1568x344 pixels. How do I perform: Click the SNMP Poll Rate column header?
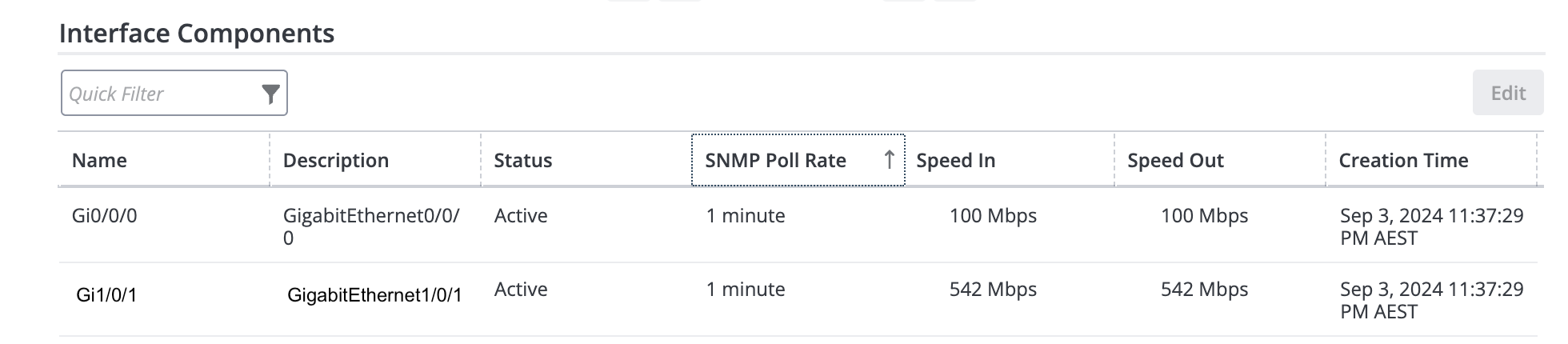(774, 161)
